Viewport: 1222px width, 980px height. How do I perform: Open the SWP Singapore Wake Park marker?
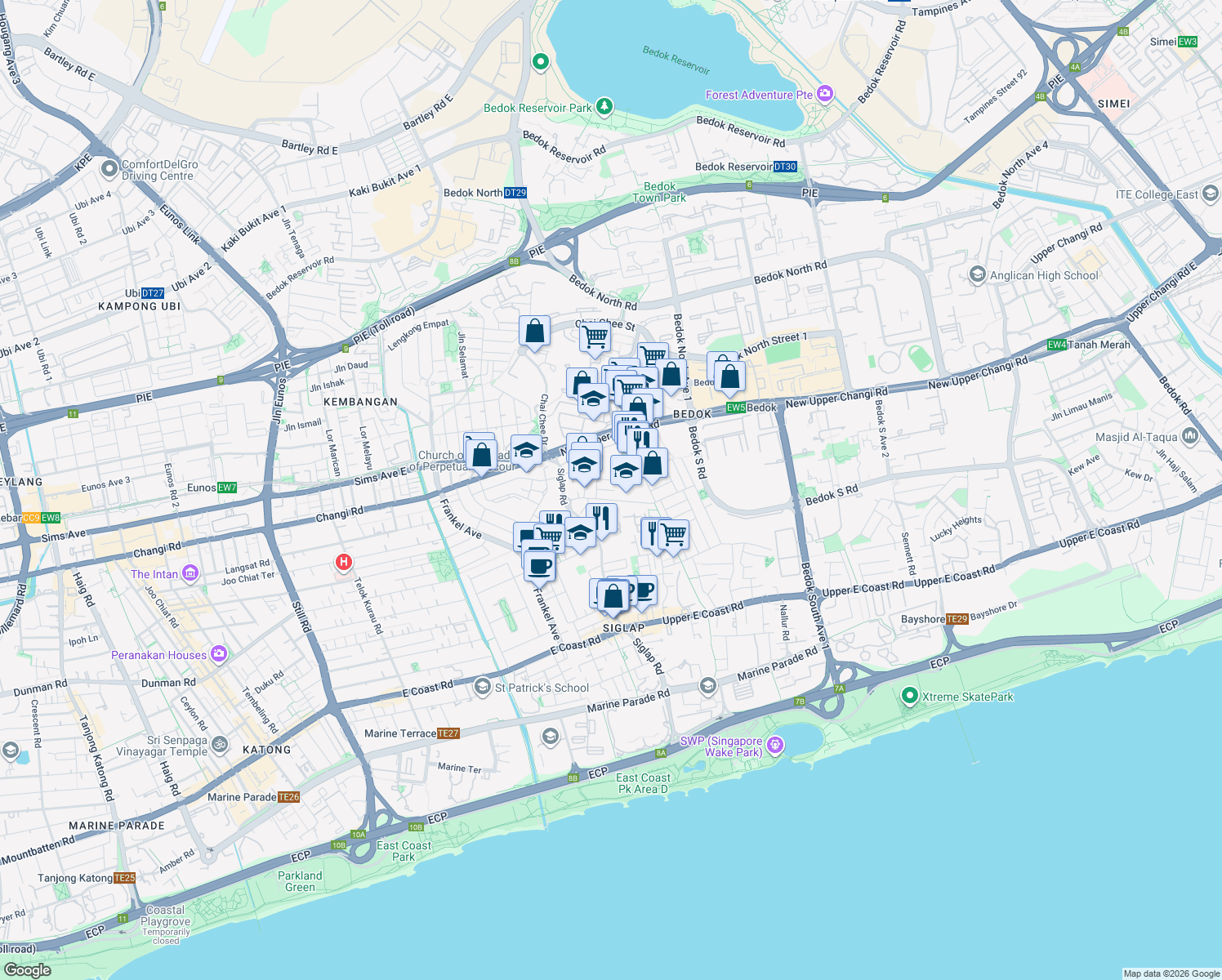pyautogui.click(x=774, y=745)
